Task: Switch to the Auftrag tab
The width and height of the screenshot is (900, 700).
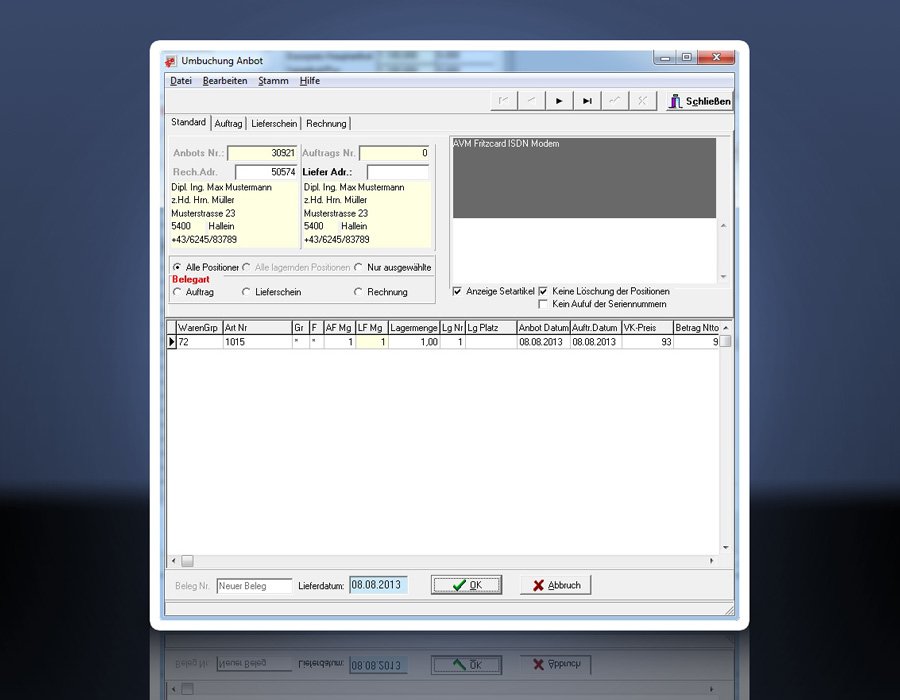Action: [x=228, y=123]
